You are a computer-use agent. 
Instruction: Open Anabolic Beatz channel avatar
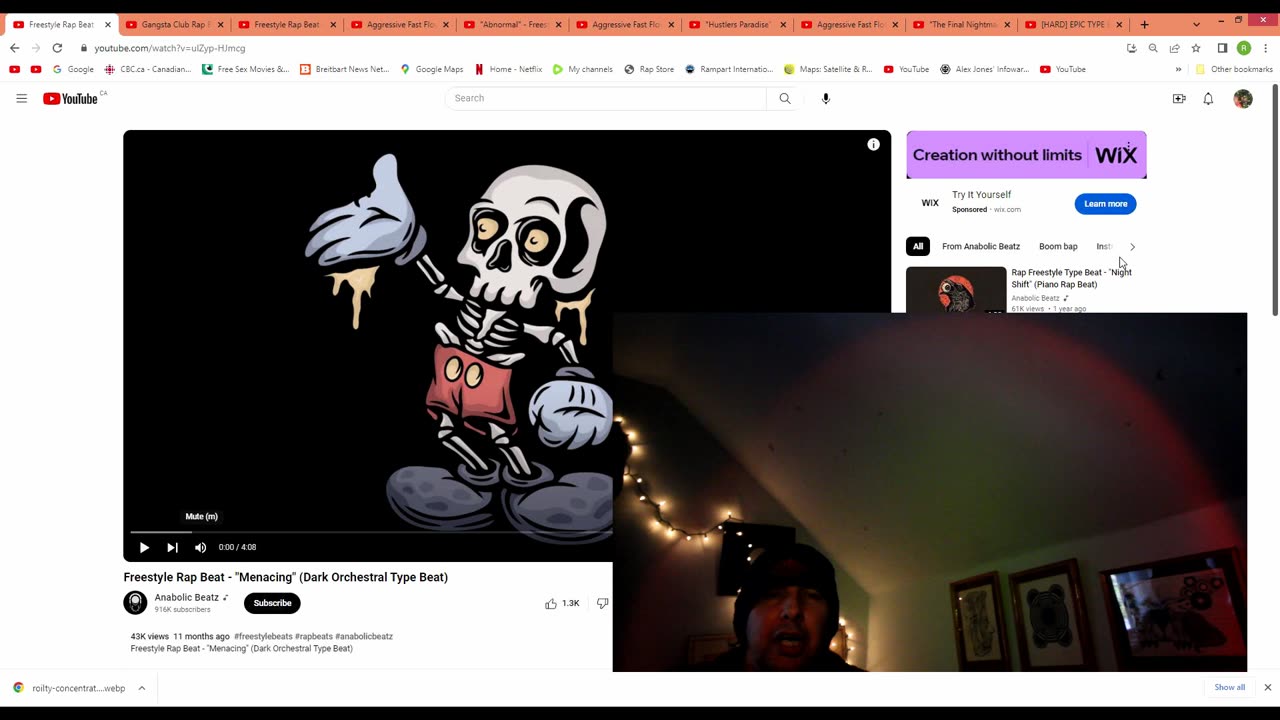point(135,602)
